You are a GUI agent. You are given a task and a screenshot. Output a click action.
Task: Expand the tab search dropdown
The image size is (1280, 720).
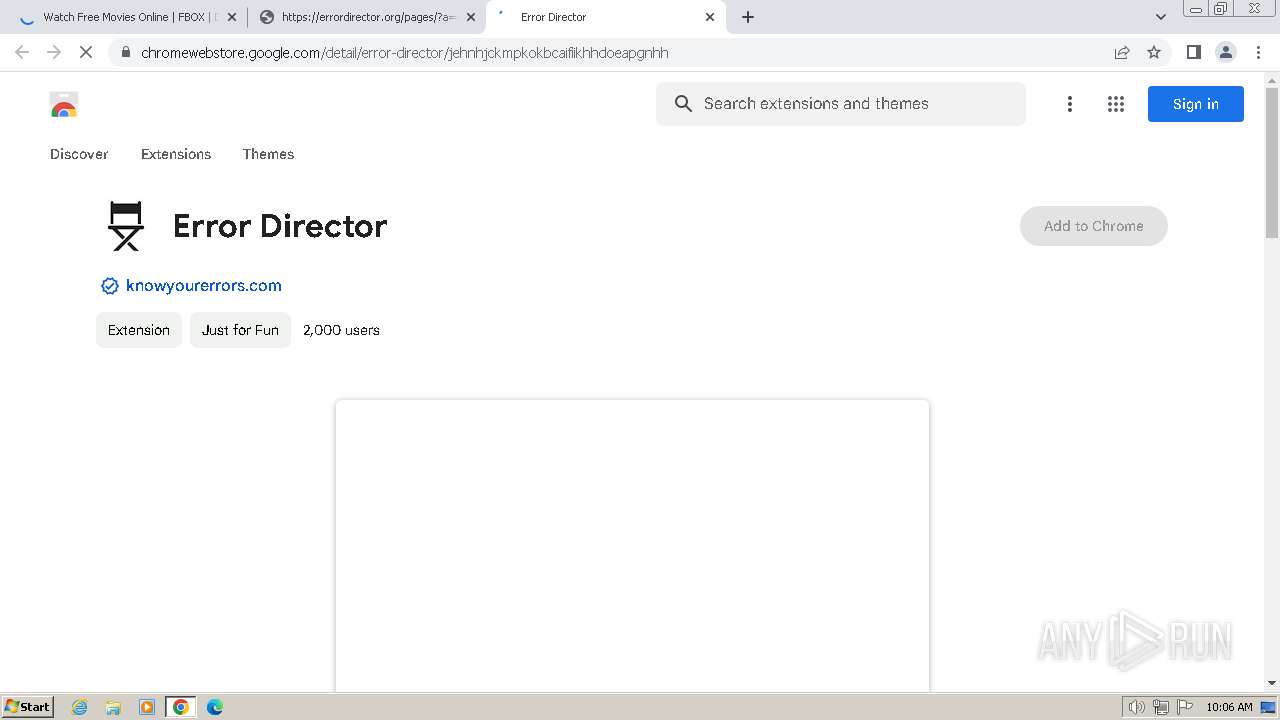pos(1161,17)
